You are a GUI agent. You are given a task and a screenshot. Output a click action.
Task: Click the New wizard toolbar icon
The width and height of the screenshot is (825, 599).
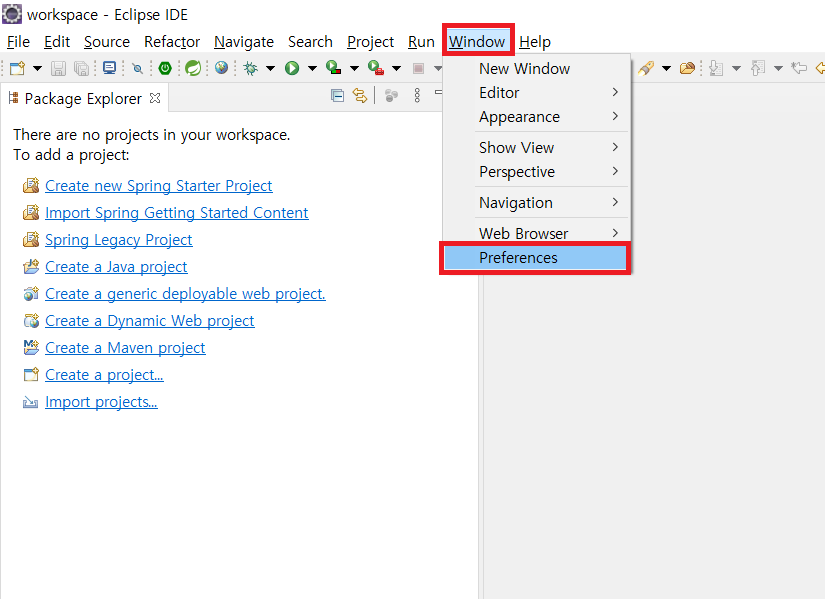(x=18, y=68)
